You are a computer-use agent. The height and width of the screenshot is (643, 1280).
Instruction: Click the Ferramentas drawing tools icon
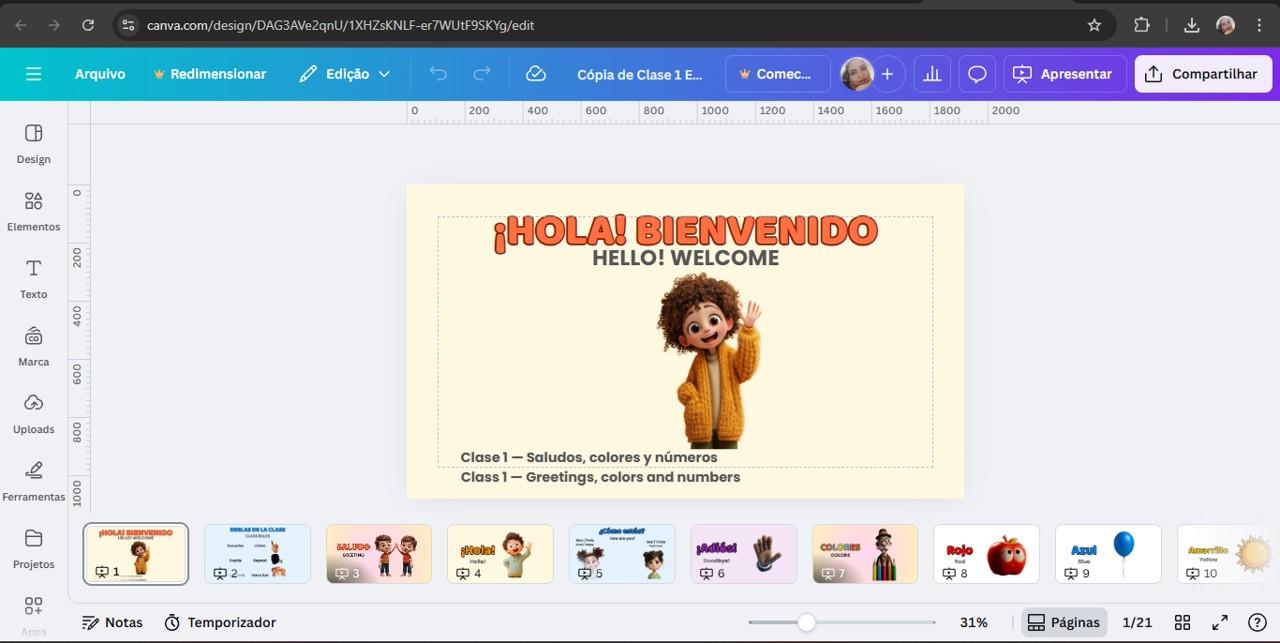[x=33, y=479]
